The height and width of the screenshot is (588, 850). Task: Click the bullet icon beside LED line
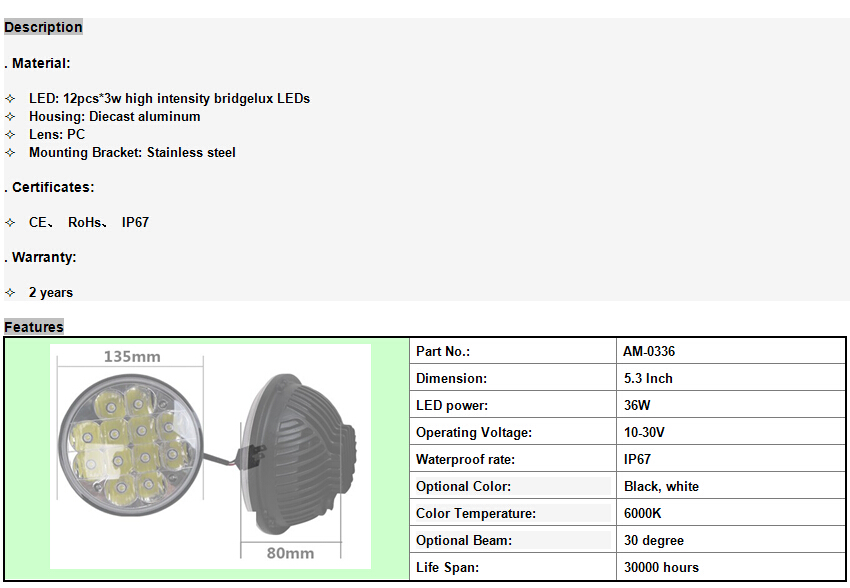tap(10, 99)
